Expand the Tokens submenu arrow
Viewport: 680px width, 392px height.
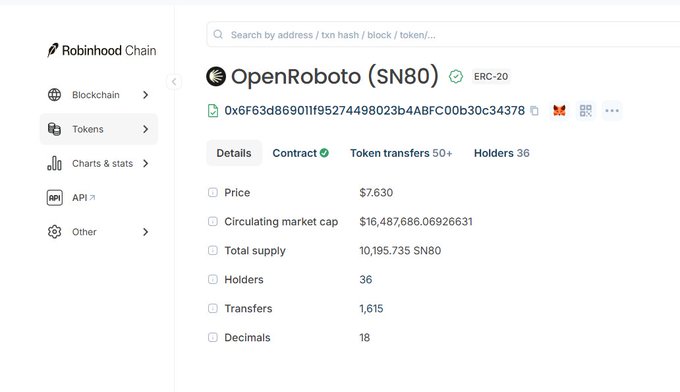click(146, 129)
